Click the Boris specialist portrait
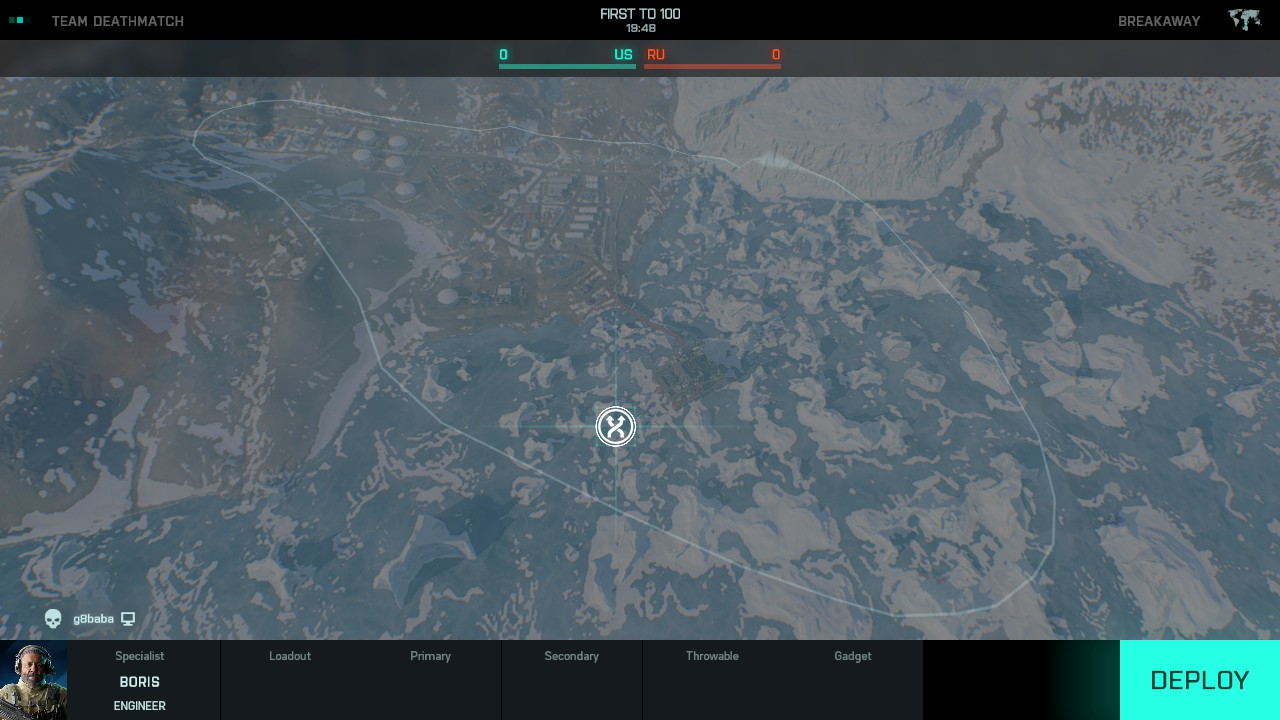This screenshot has width=1280, height=720. coord(33,680)
